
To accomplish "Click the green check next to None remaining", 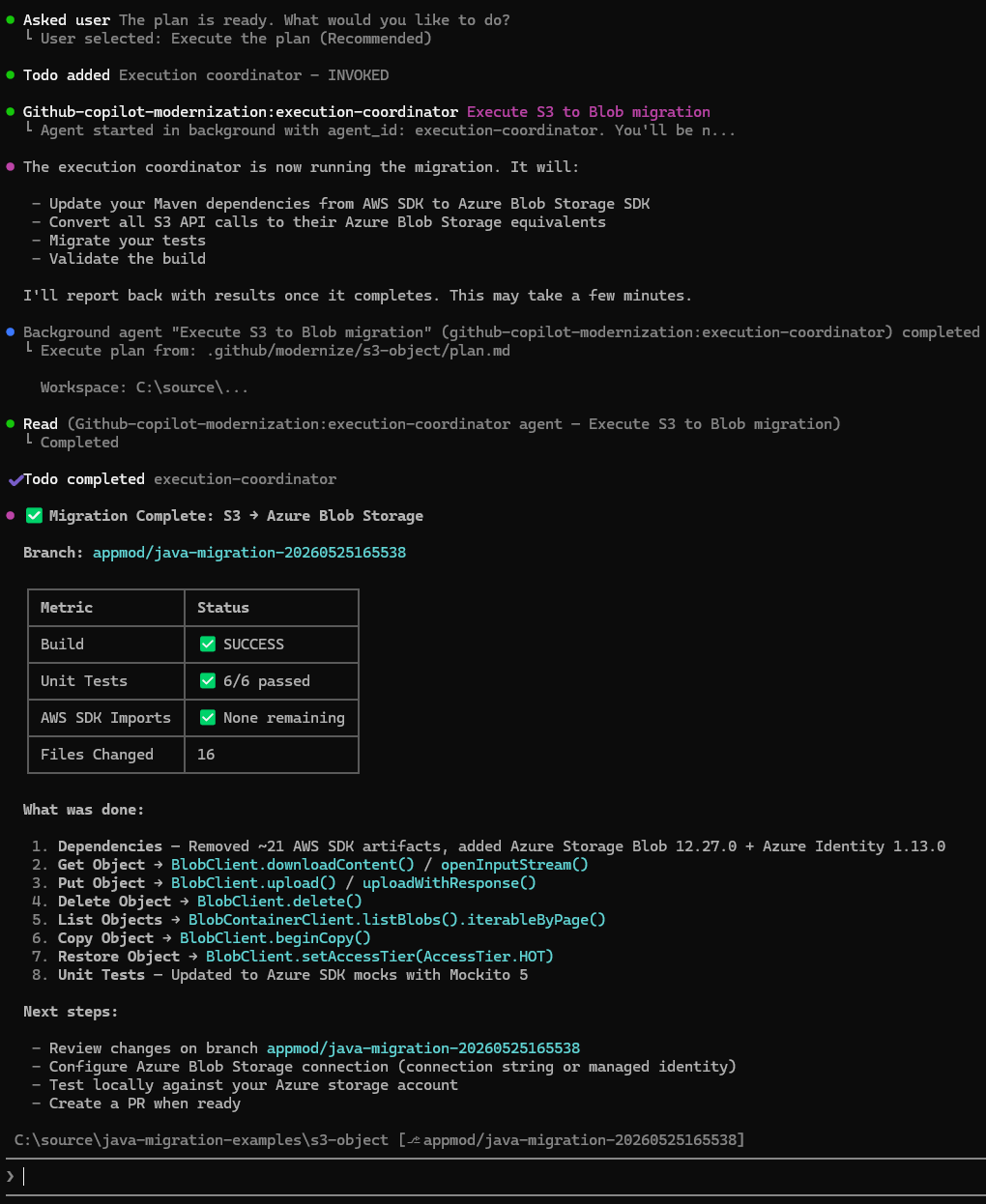I will pyautogui.click(x=208, y=718).
